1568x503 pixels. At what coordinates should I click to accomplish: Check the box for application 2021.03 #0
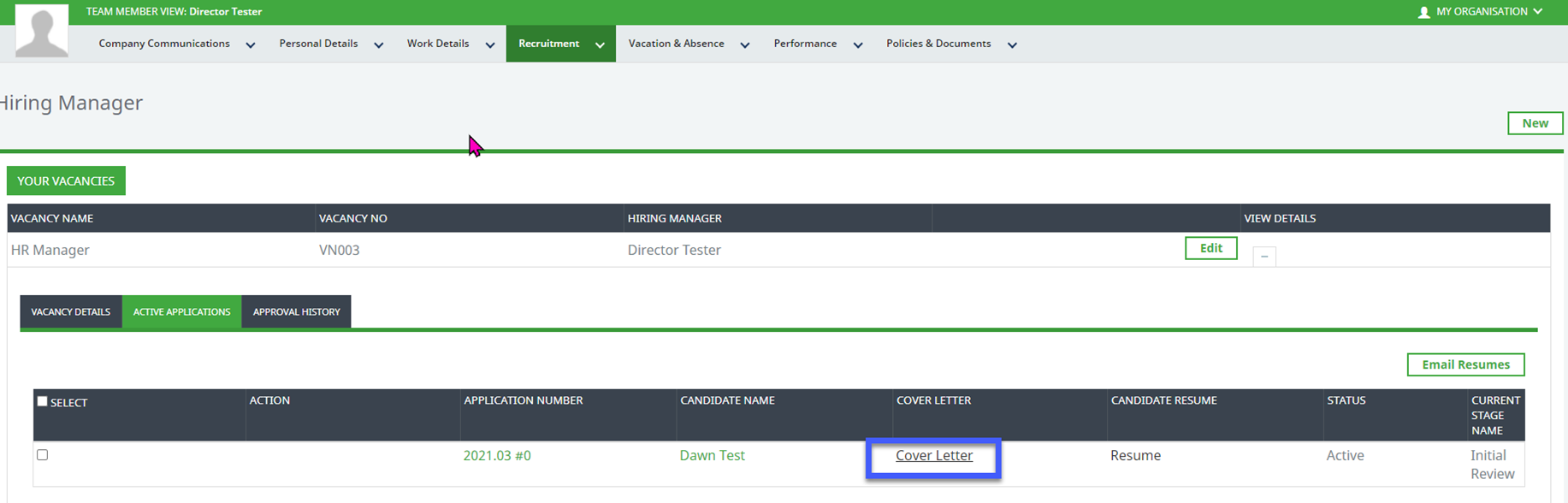point(42,455)
